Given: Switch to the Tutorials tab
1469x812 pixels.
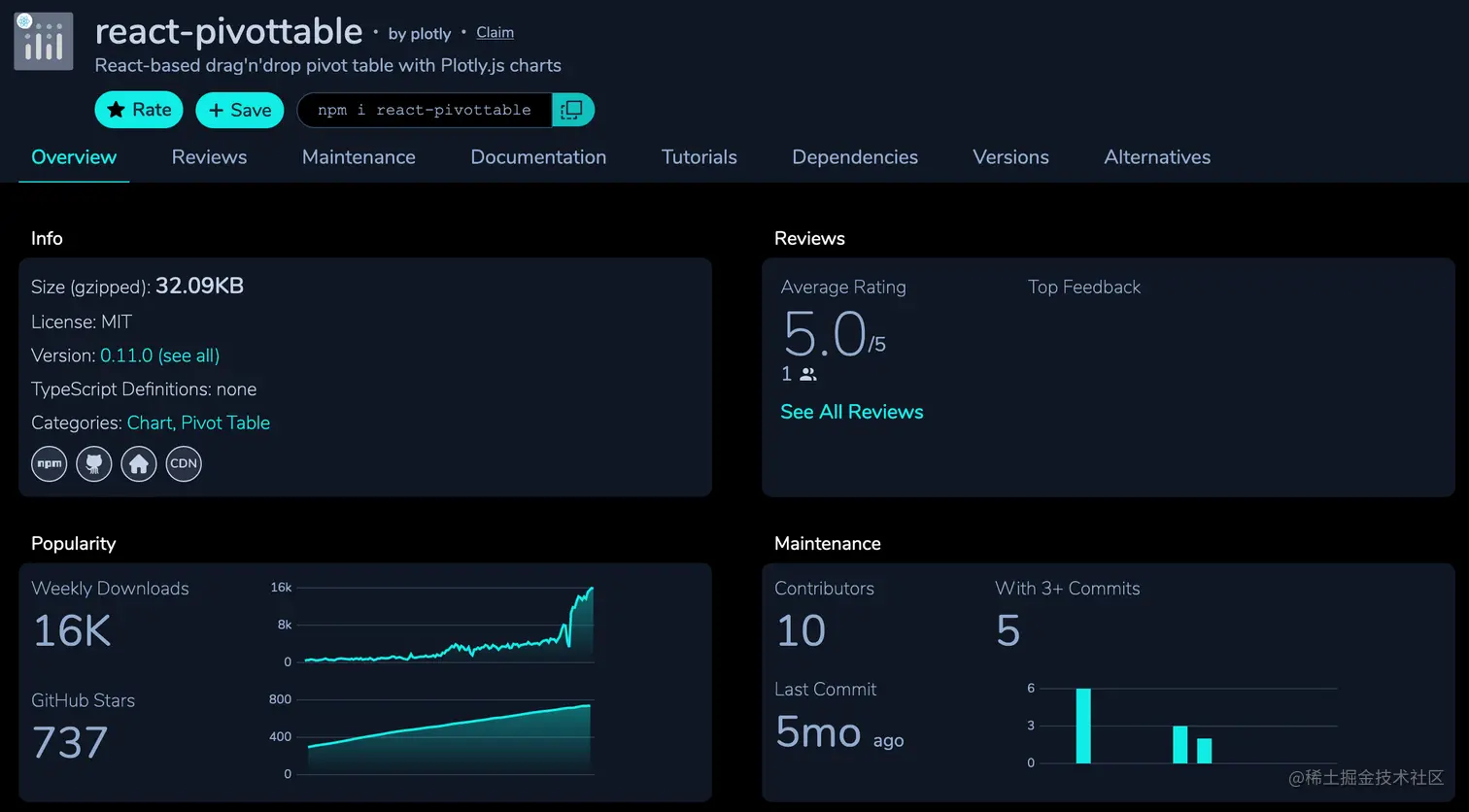Looking at the screenshot, I should click(700, 157).
